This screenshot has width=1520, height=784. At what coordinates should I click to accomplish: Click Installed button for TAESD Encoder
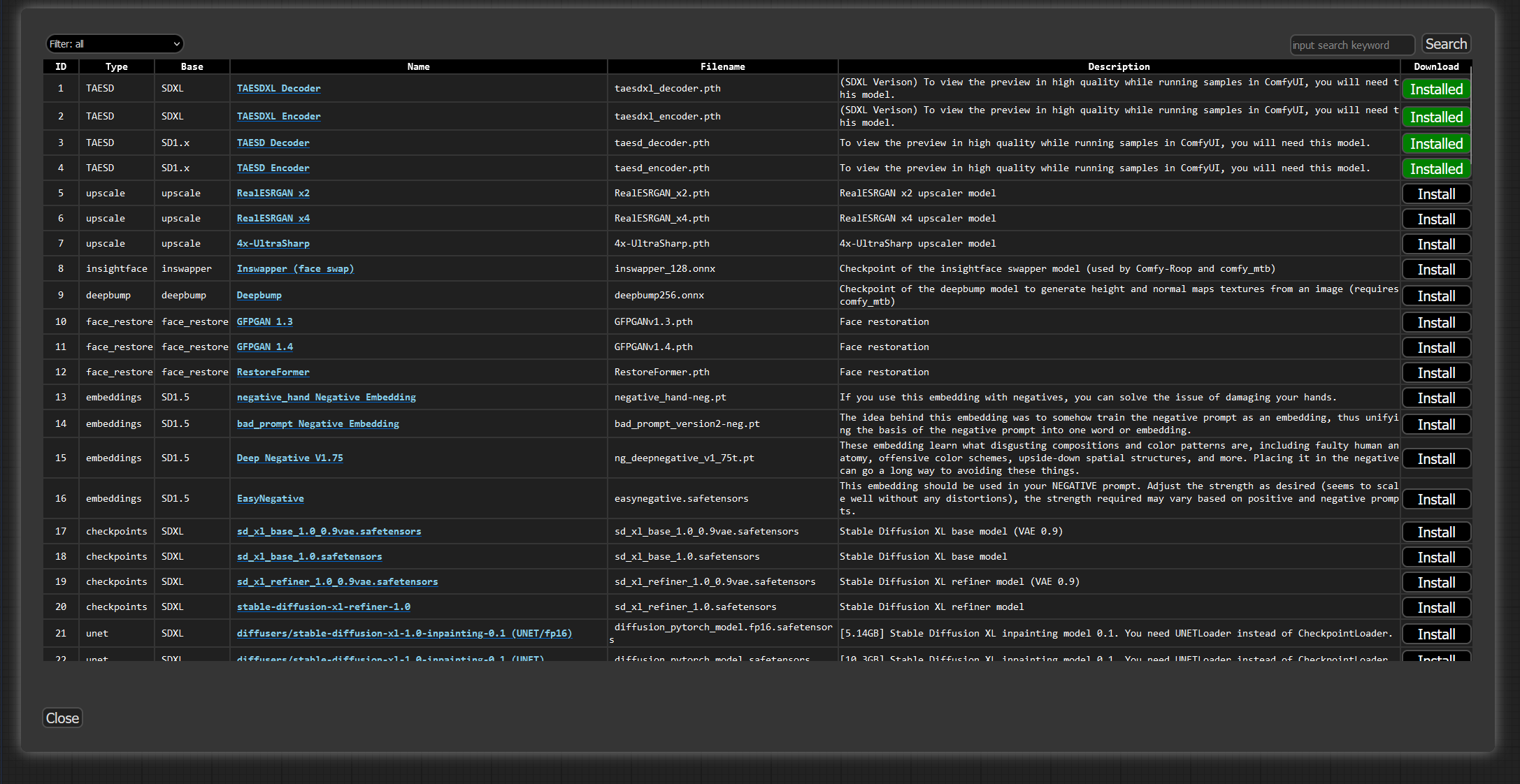tap(1436, 169)
